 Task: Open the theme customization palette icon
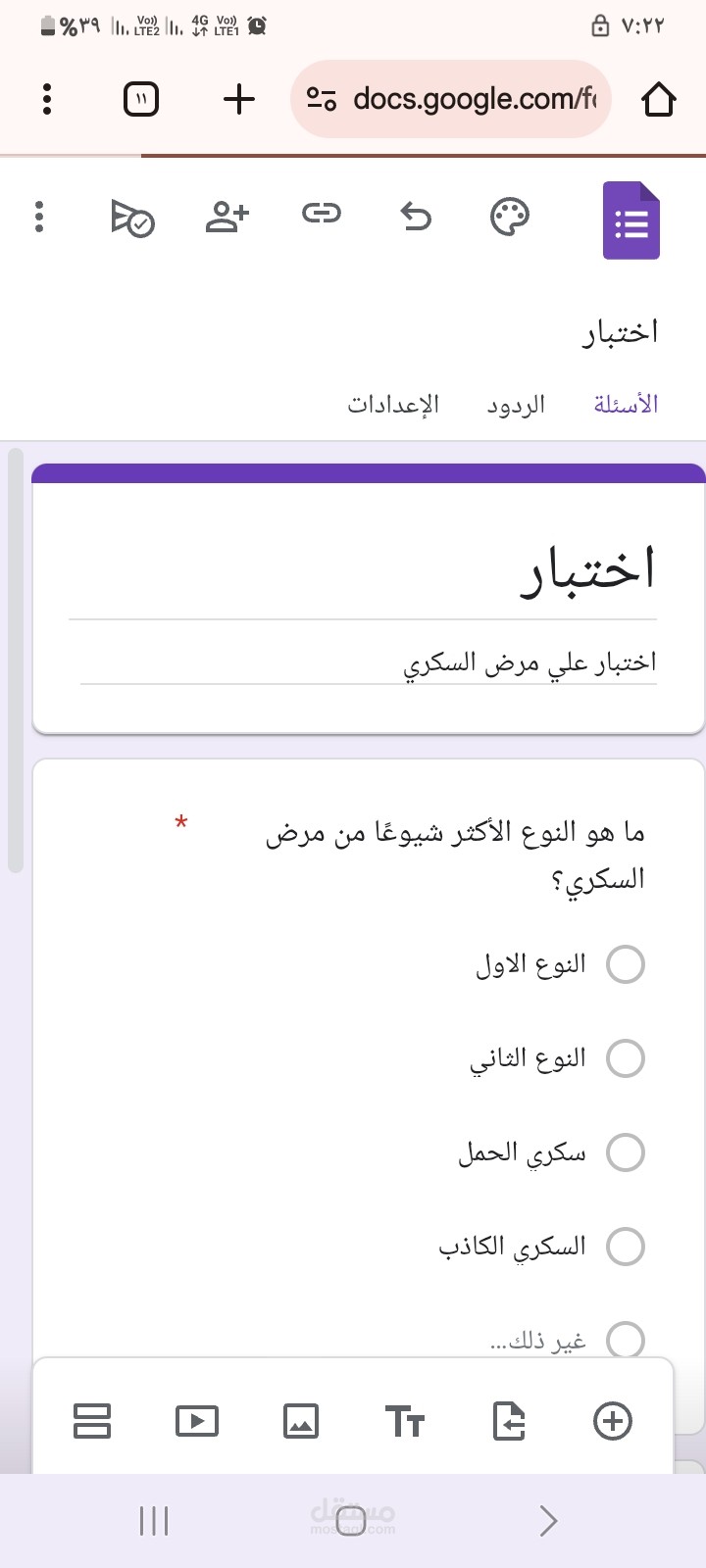coord(510,217)
